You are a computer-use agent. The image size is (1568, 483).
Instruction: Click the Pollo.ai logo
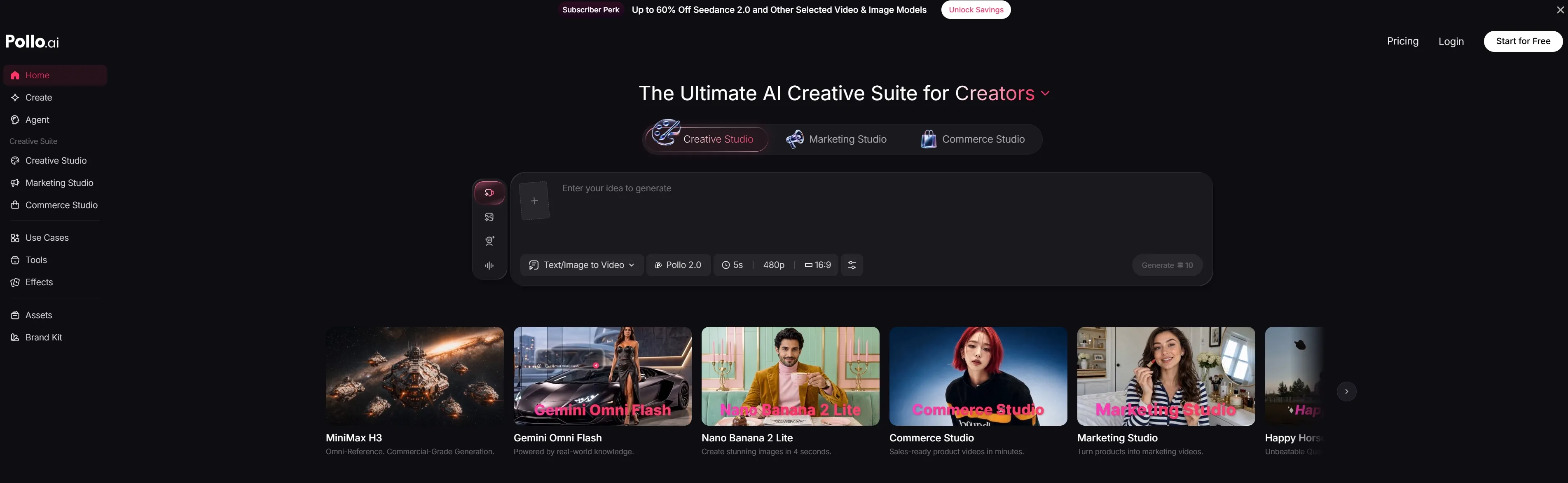coord(32,41)
